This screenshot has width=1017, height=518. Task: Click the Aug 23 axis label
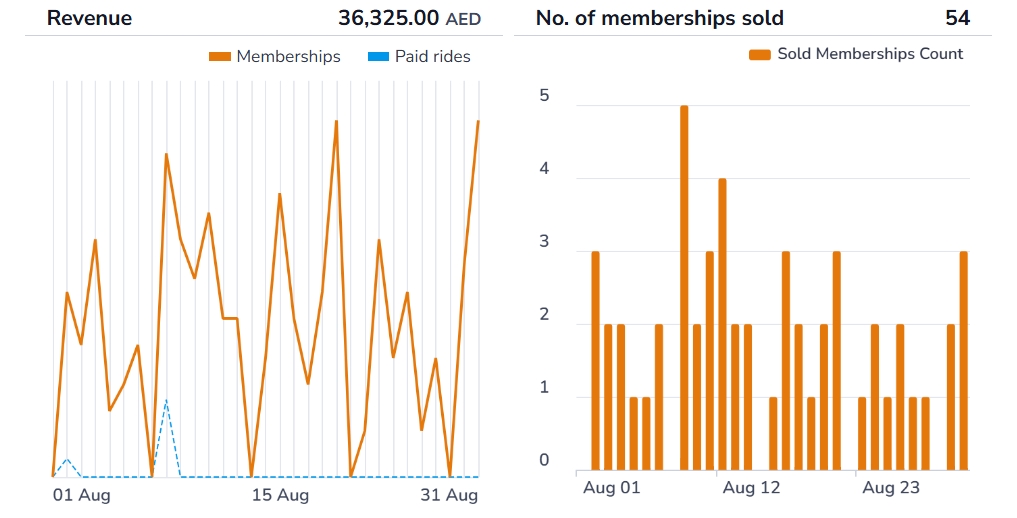click(891, 489)
